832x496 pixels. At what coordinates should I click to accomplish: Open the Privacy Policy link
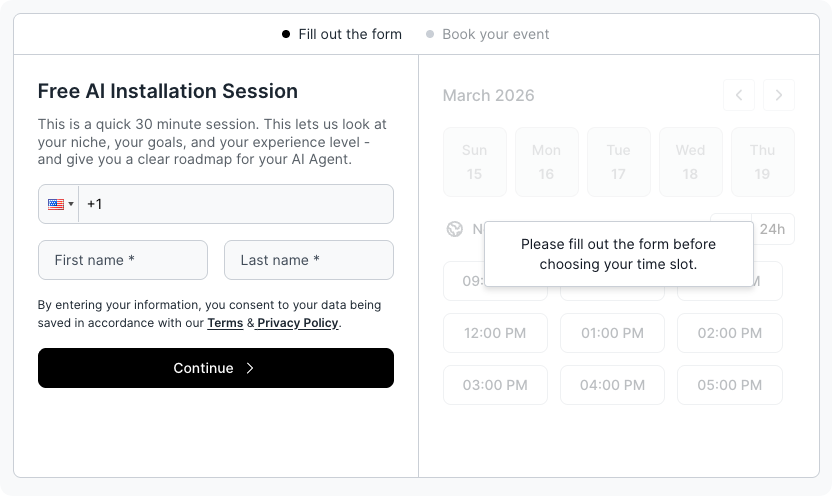pos(297,323)
